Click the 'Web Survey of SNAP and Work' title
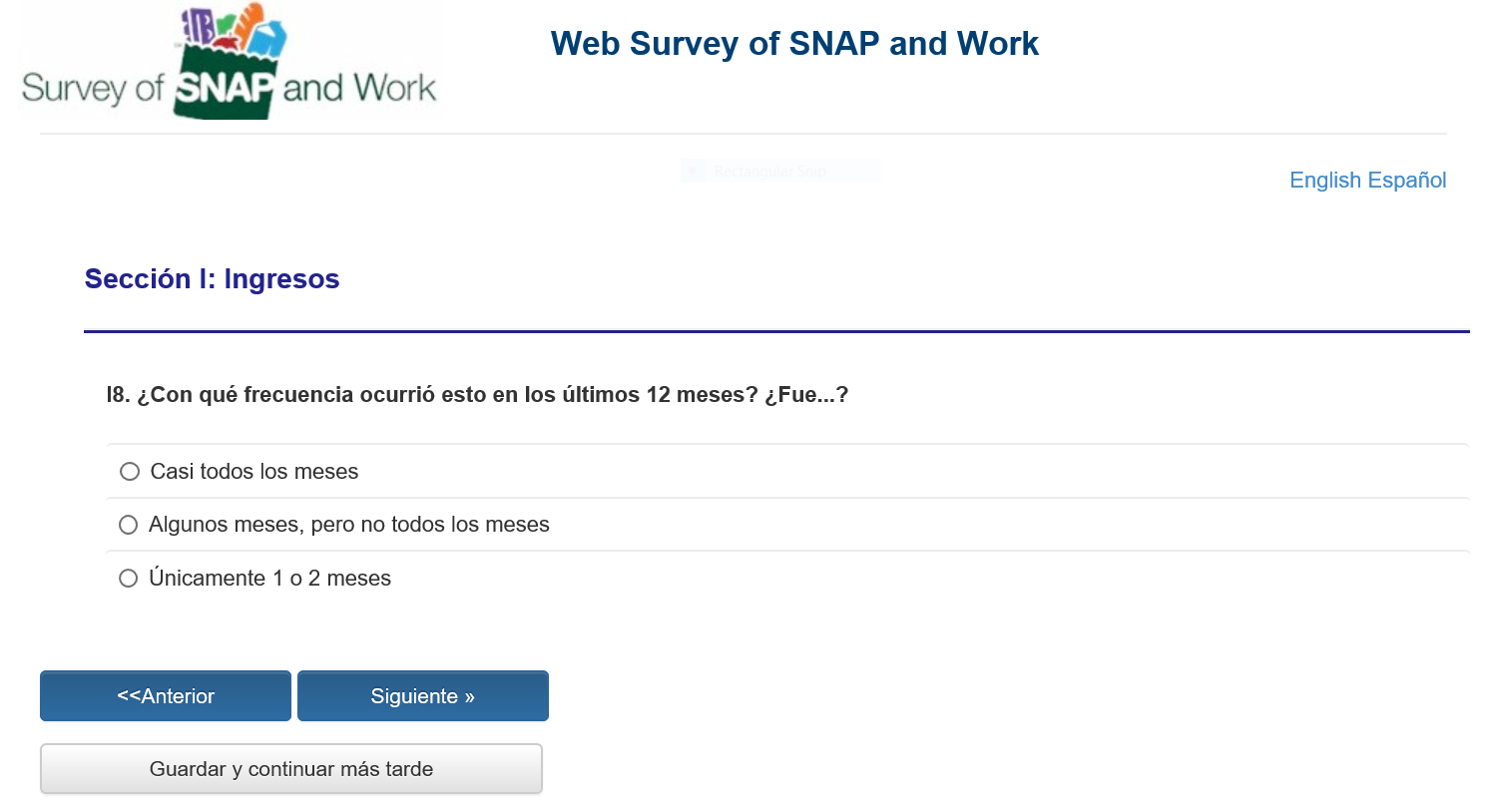This screenshot has height=812, width=1490. [x=794, y=44]
